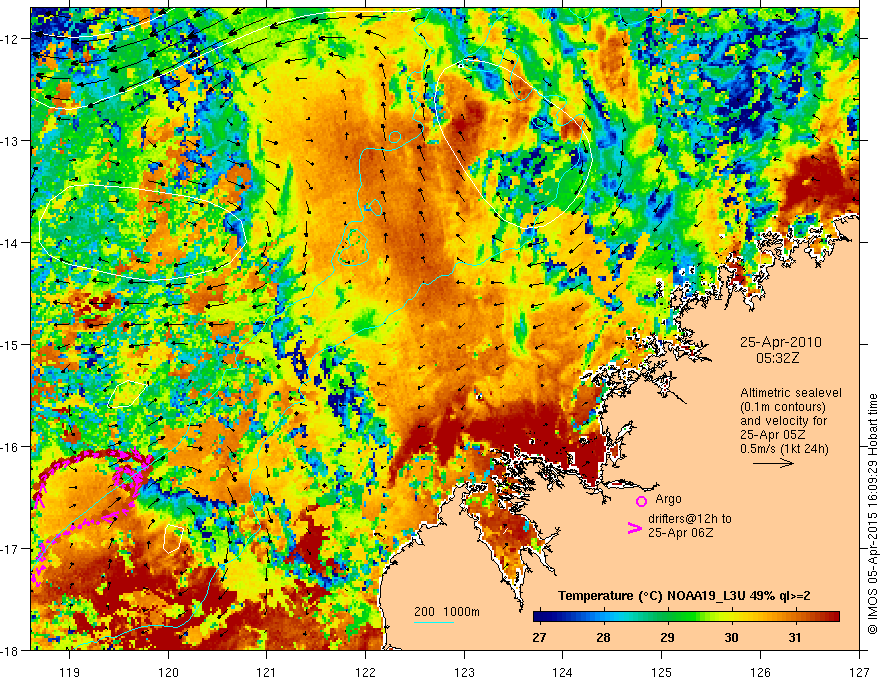Click the date label 25-Apr-2010

[x=781, y=342]
